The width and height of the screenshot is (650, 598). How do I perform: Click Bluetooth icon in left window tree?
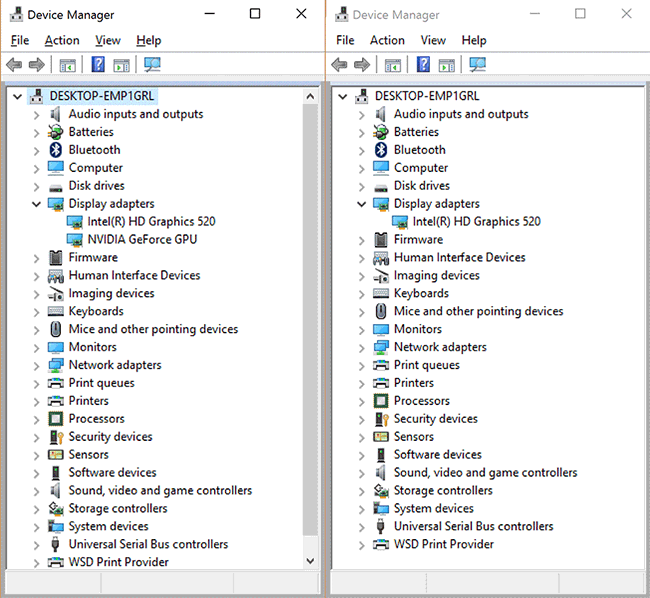[x=56, y=150]
